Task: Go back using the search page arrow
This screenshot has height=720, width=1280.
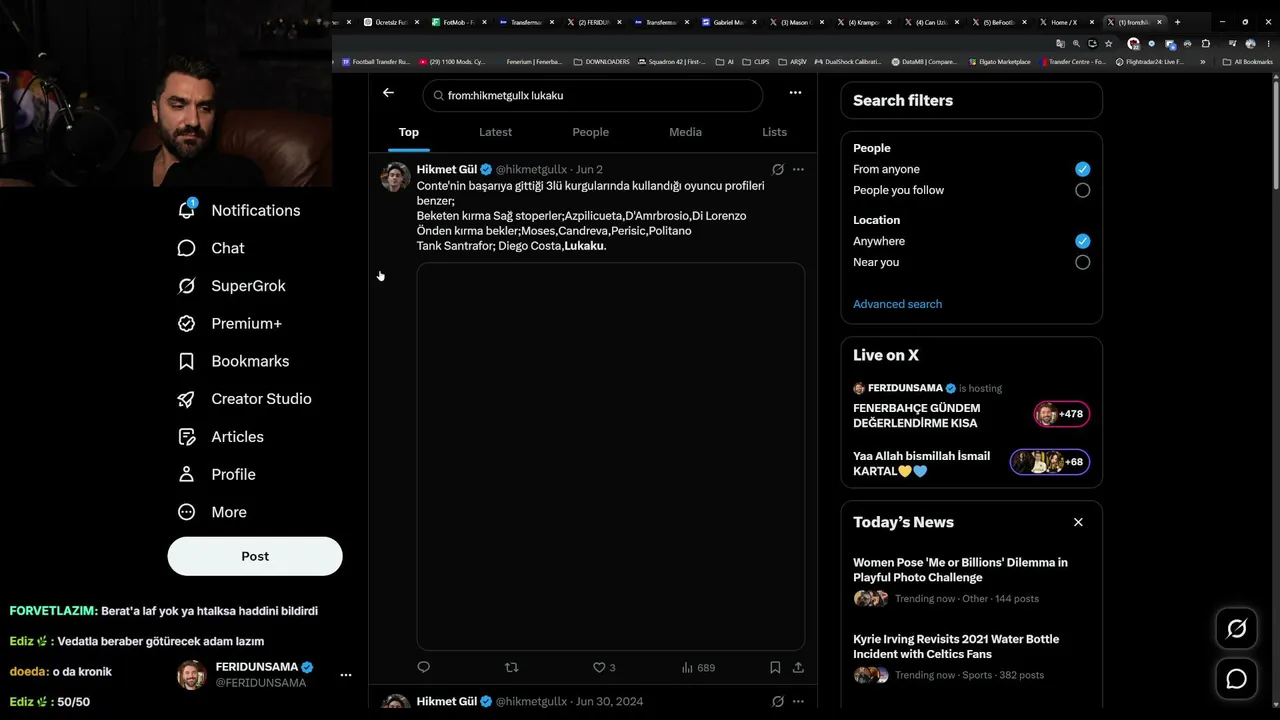Action: pyautogui.click(x=388, y=93)
